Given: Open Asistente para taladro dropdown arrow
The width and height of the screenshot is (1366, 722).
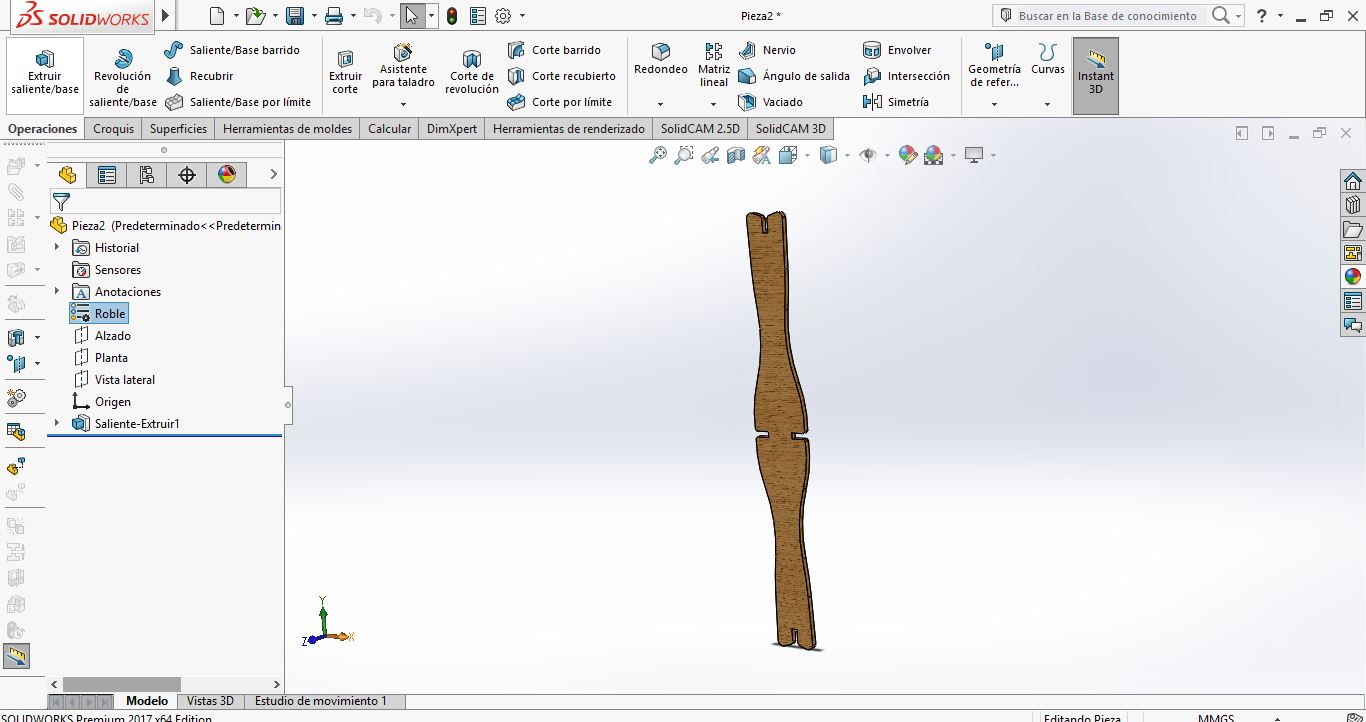Looking at the screenshot, I should 403,104.
